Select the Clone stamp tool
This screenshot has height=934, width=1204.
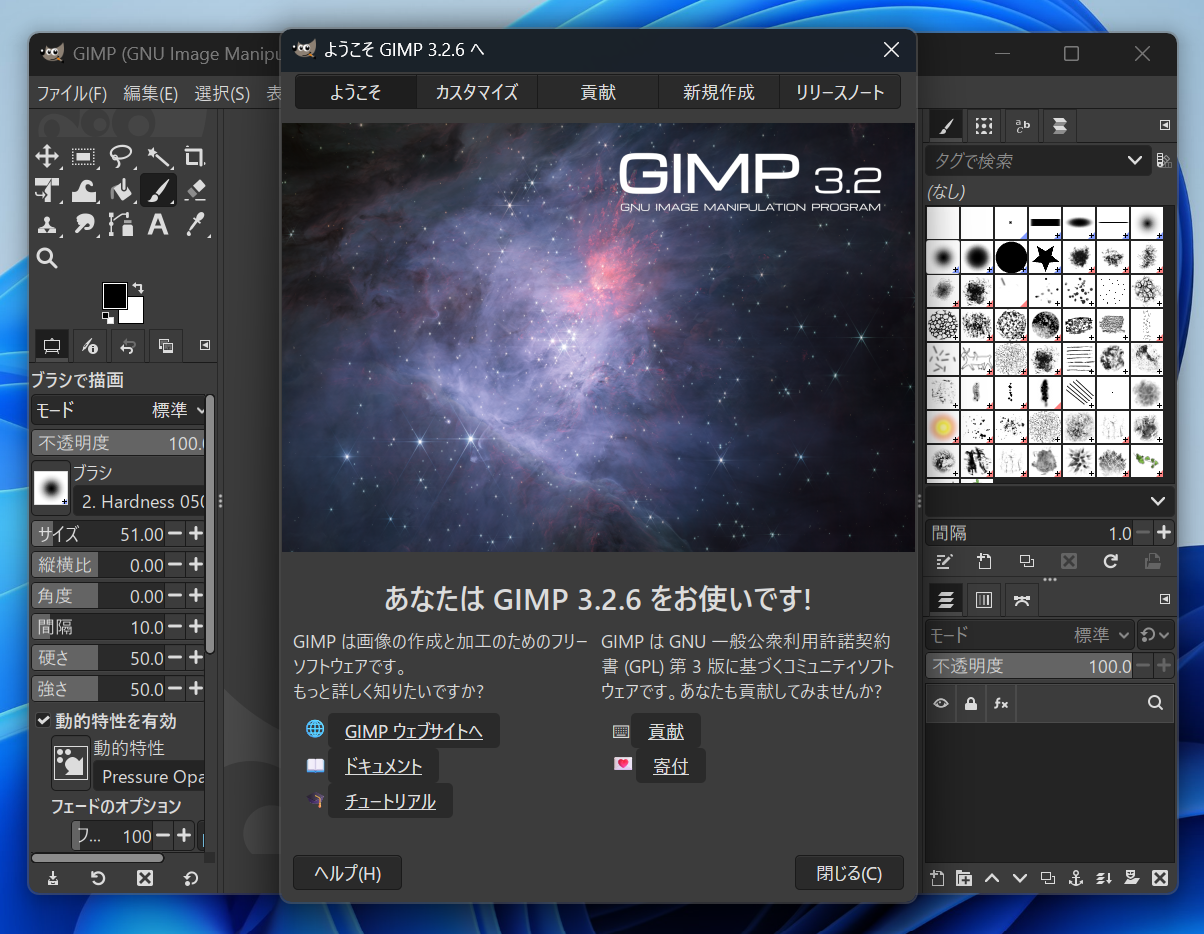(x=46, y=224)
